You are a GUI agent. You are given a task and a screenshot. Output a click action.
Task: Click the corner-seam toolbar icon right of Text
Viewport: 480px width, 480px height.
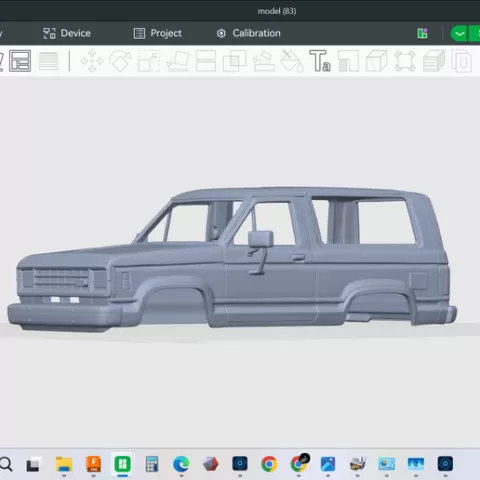point(348,61)
